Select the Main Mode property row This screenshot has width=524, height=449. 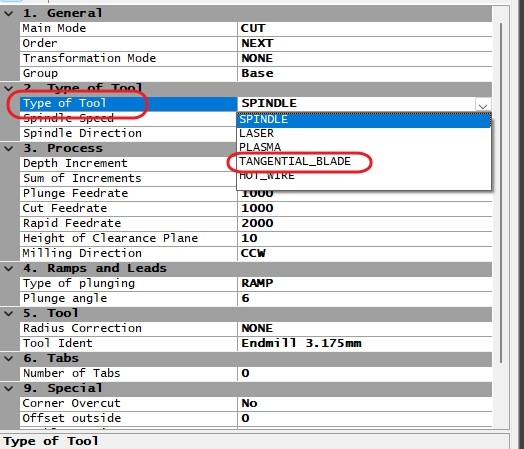pos(256,28)
